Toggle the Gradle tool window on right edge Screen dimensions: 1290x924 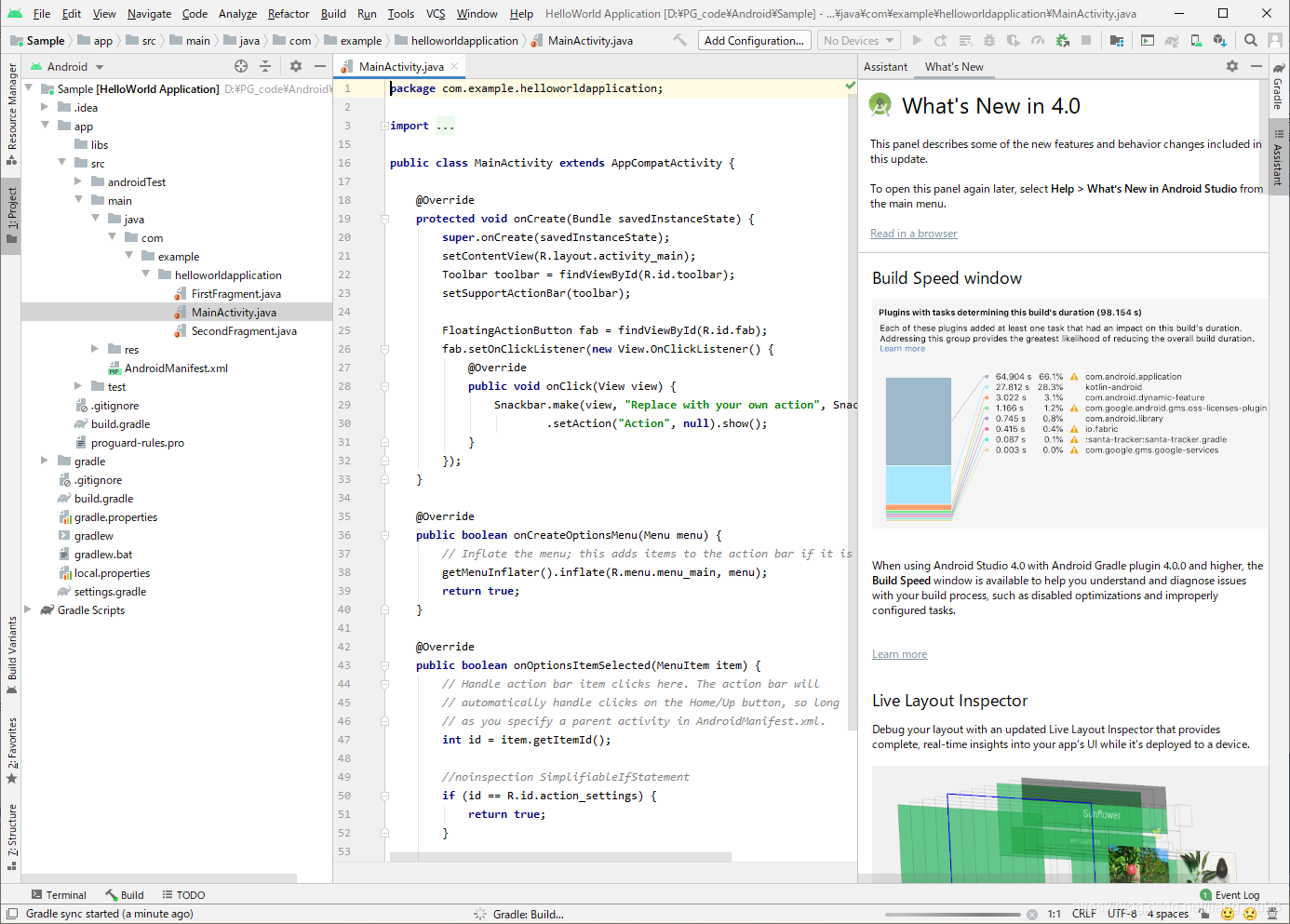pyautogui.click(x=1279, y=87)
